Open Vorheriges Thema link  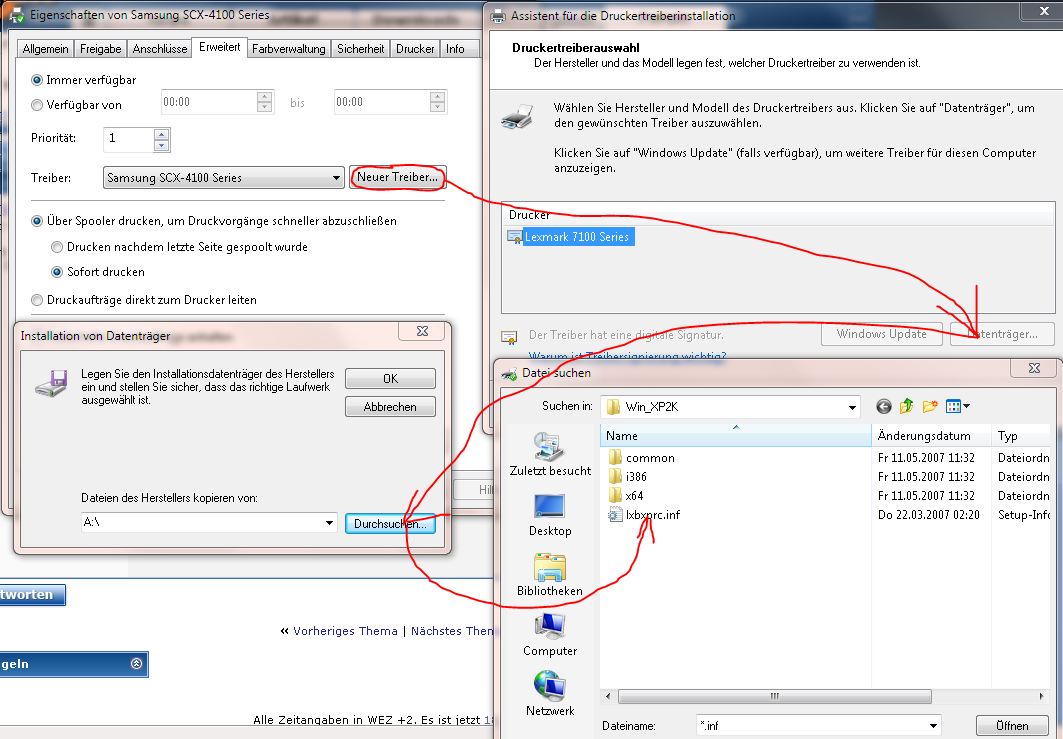coord(345,631)
